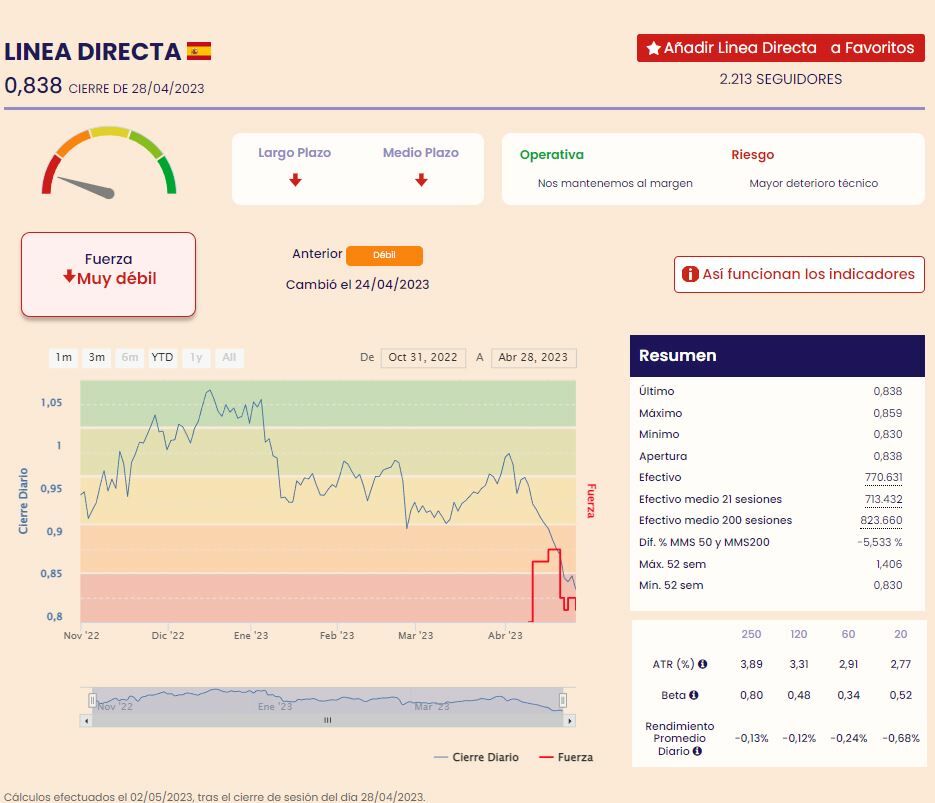935x803 pixels.
Task: Click the ATR 250 value 3,89
Action: 751,664
